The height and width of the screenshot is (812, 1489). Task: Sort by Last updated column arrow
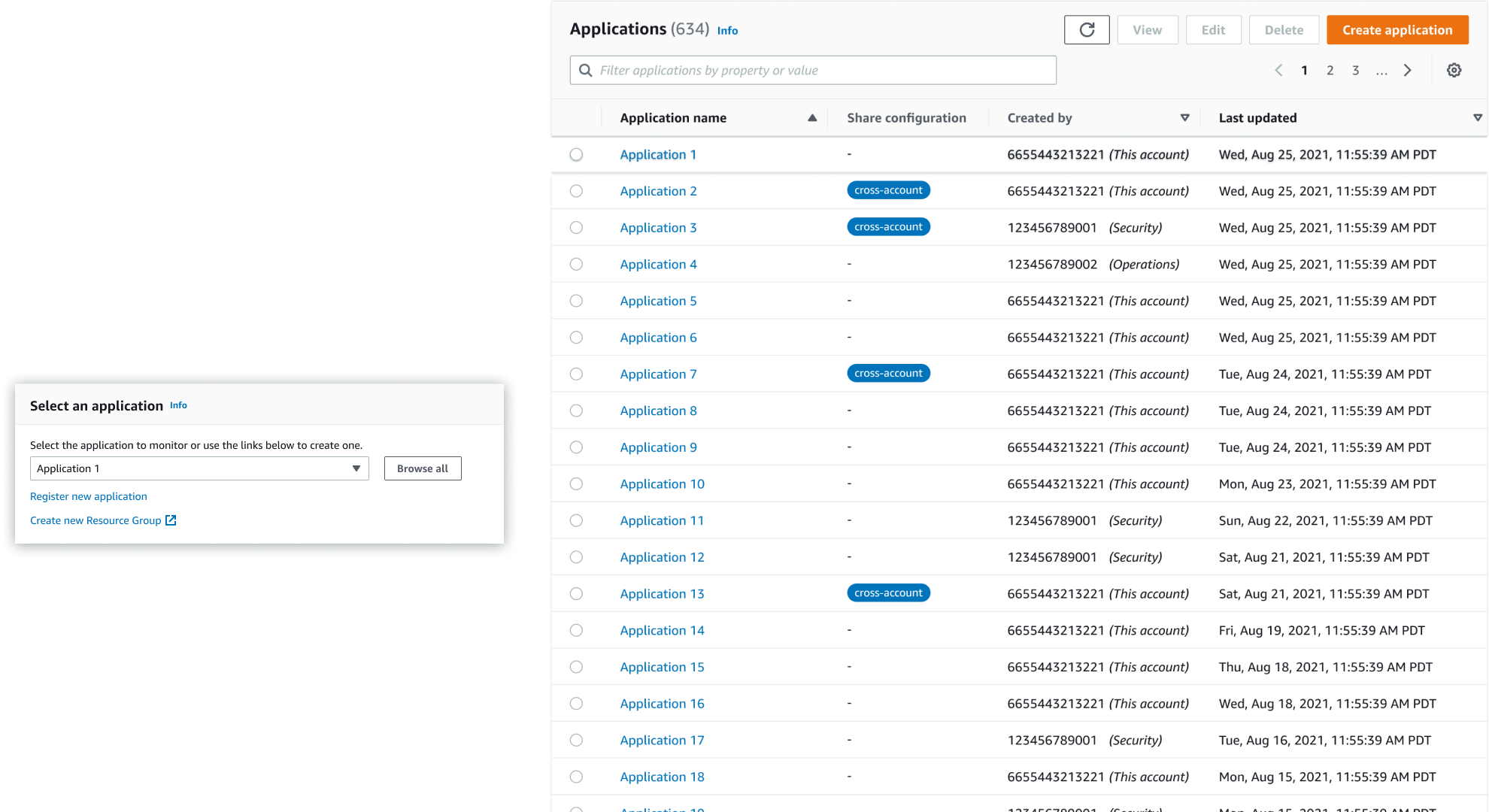[1477, 118]
